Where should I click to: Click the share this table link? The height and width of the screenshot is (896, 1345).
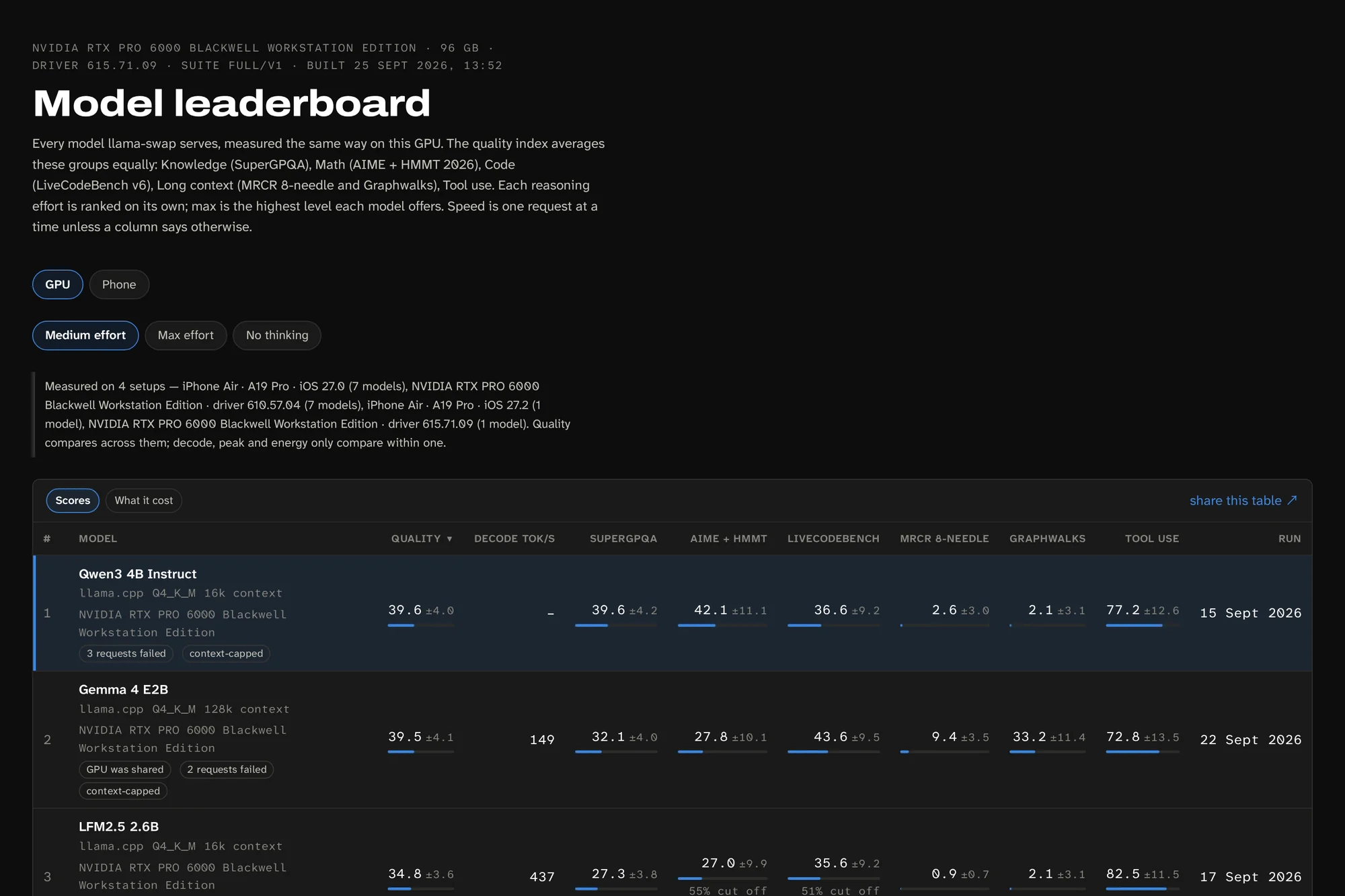tap(1243, 501)
